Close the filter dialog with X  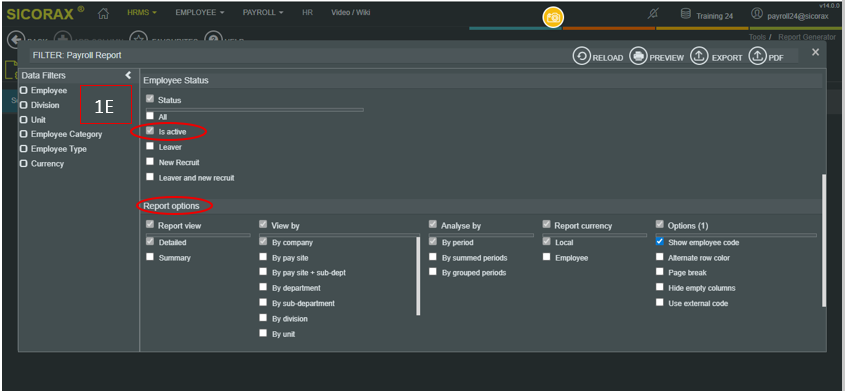[815, 52]
